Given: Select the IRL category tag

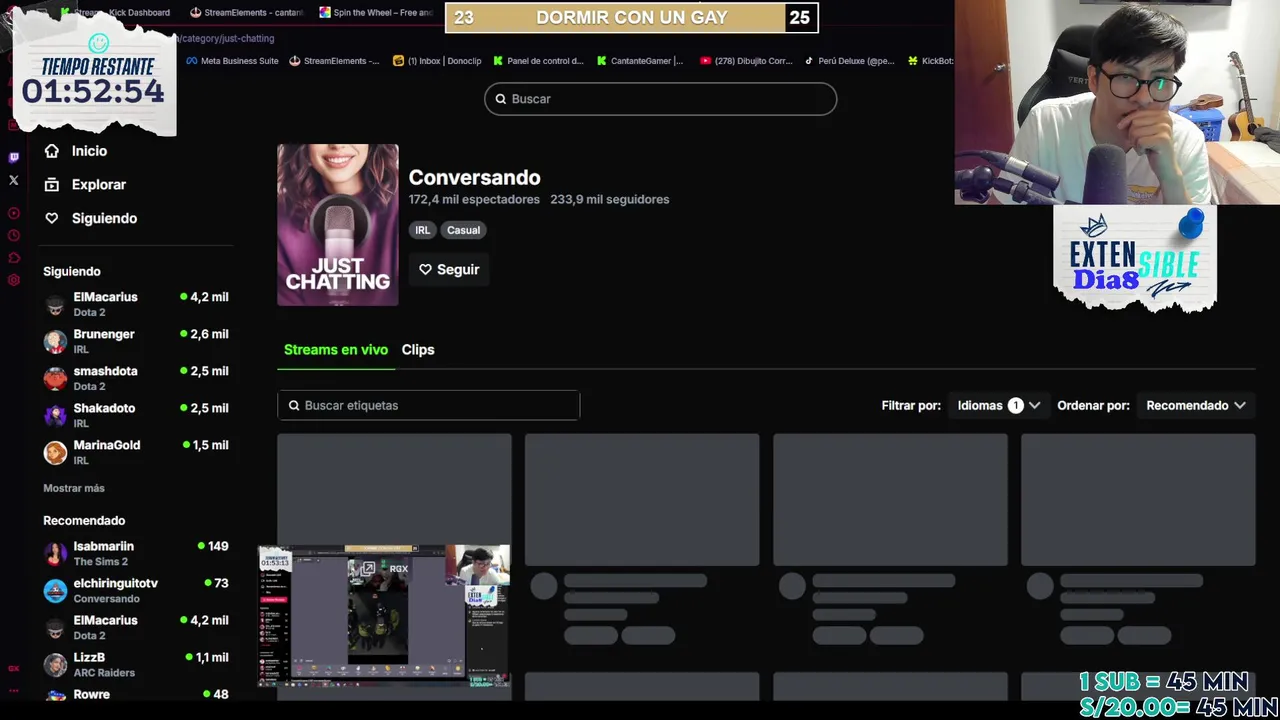Looking at the screenshot, I should pos(423,230).
